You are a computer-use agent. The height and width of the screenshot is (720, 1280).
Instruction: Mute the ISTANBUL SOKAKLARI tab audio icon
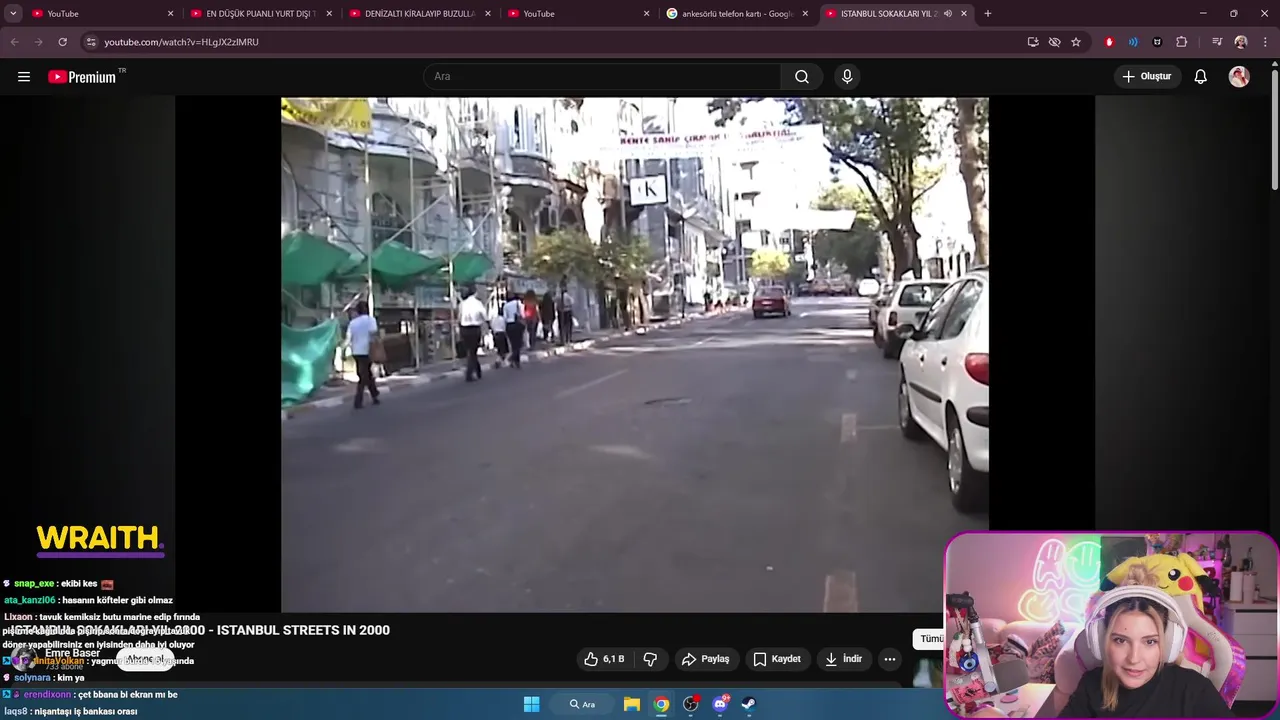(x=947, y=14)
